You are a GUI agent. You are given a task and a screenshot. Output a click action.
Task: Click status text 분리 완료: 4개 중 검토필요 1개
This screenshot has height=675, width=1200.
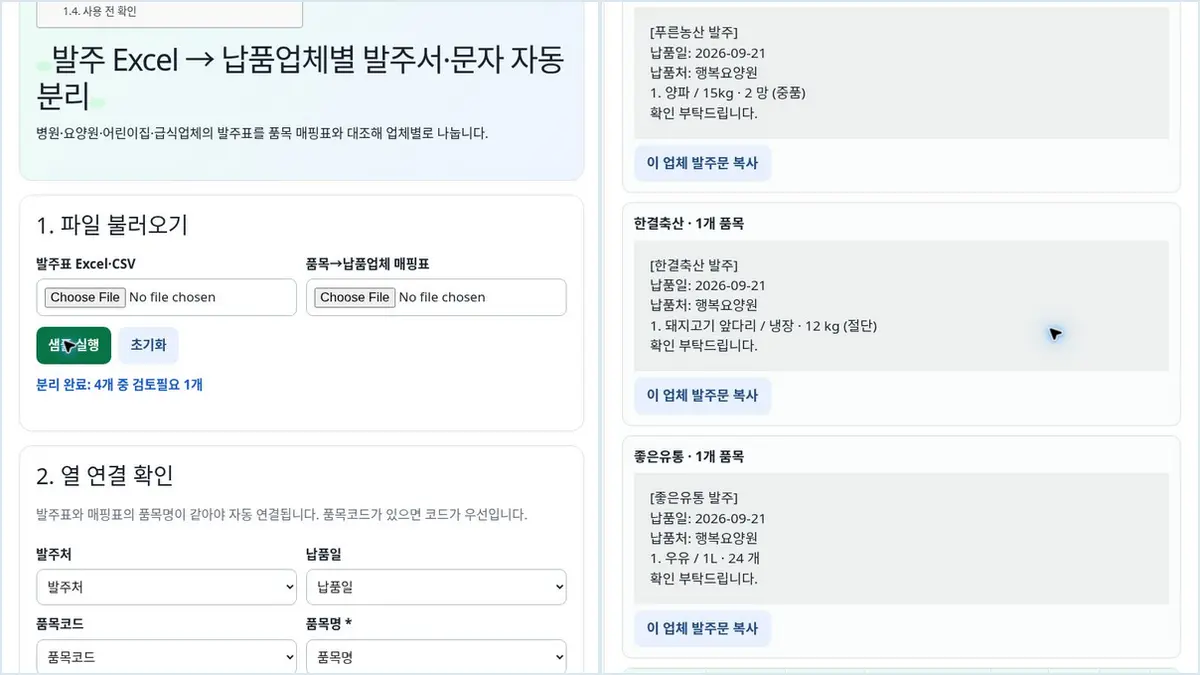coord(119,384)
